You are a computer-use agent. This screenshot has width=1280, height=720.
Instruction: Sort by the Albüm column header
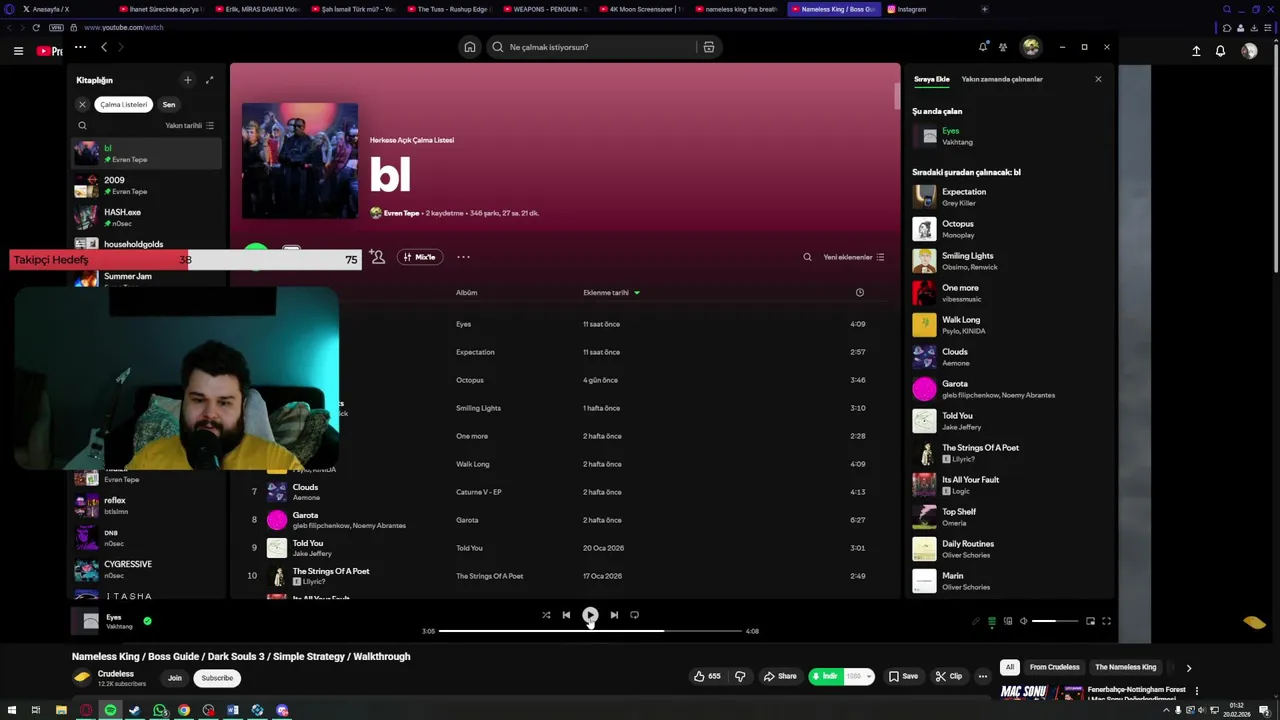pos(467,293)
